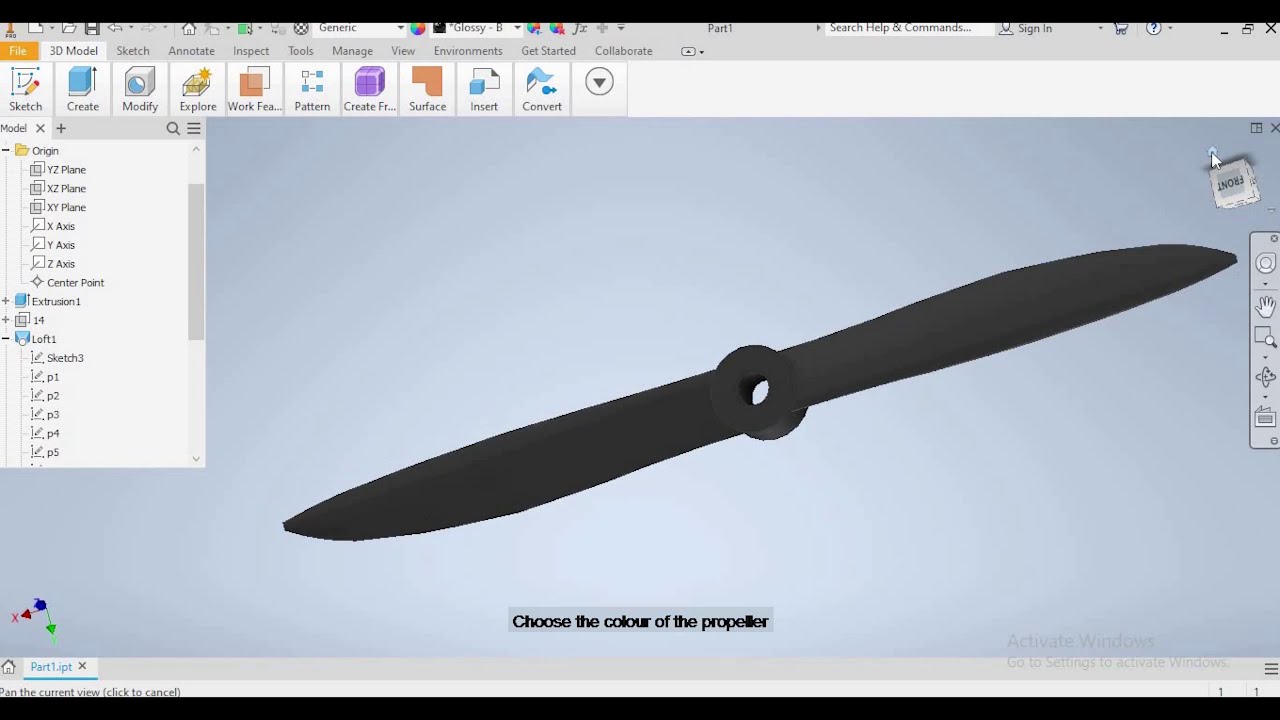
Task: Click the ViewCube home icon
Action: pos(1213,152)
